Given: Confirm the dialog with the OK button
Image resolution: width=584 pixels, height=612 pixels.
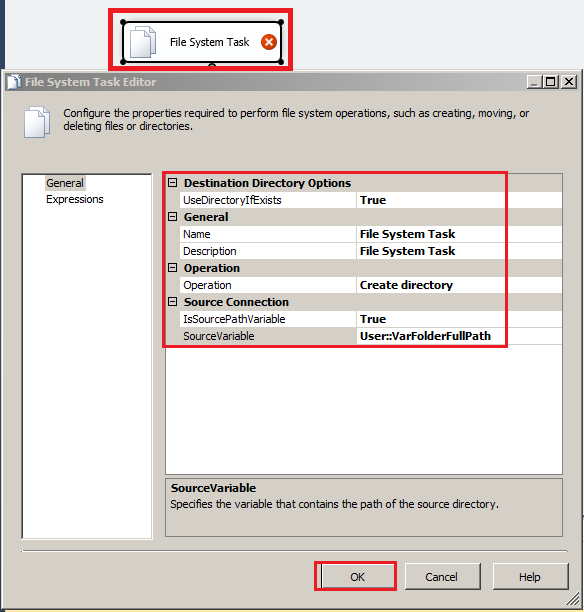Looking at the screenshot, I should pos(357,577).
